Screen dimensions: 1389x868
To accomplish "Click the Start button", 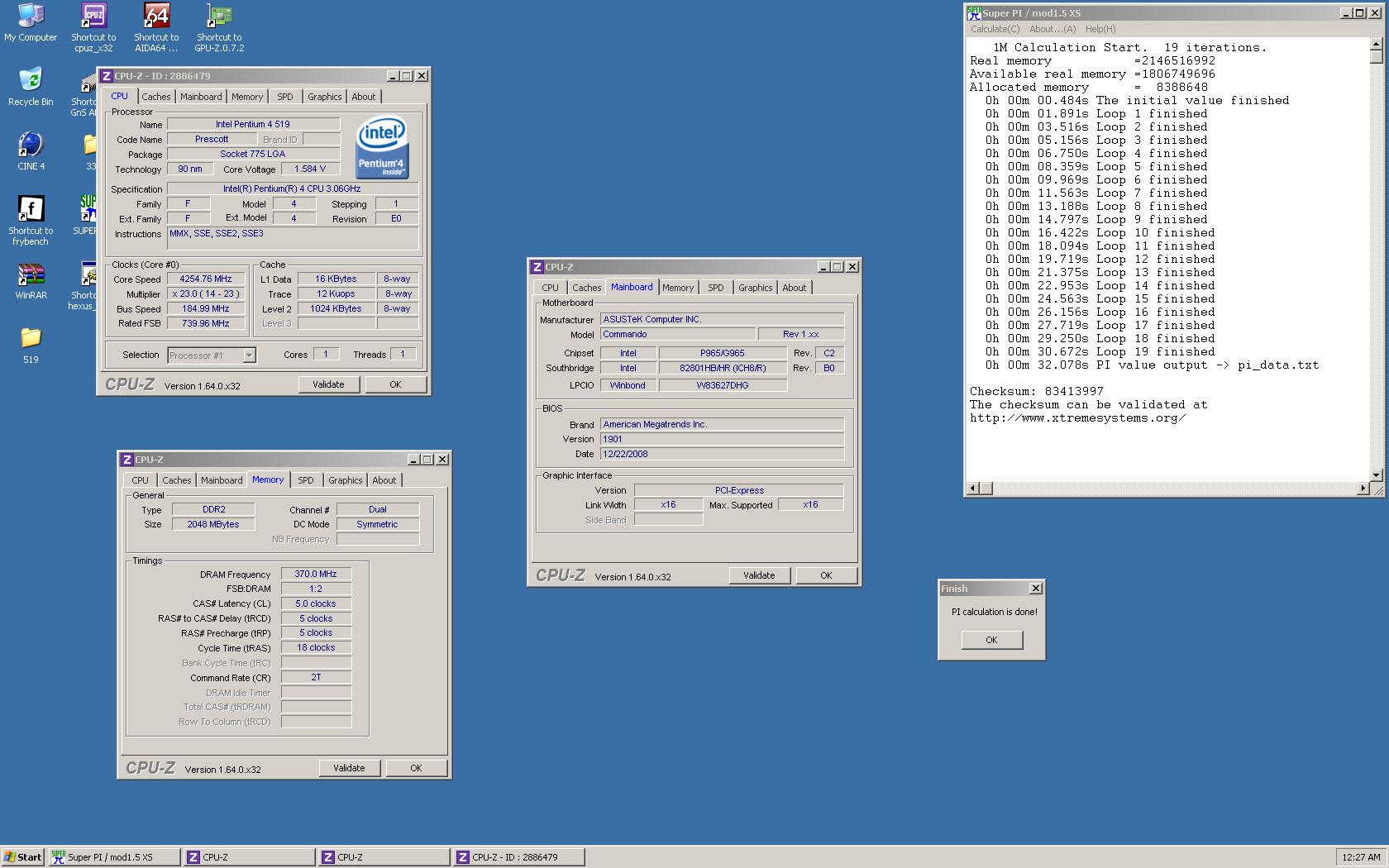I will 22,857.
